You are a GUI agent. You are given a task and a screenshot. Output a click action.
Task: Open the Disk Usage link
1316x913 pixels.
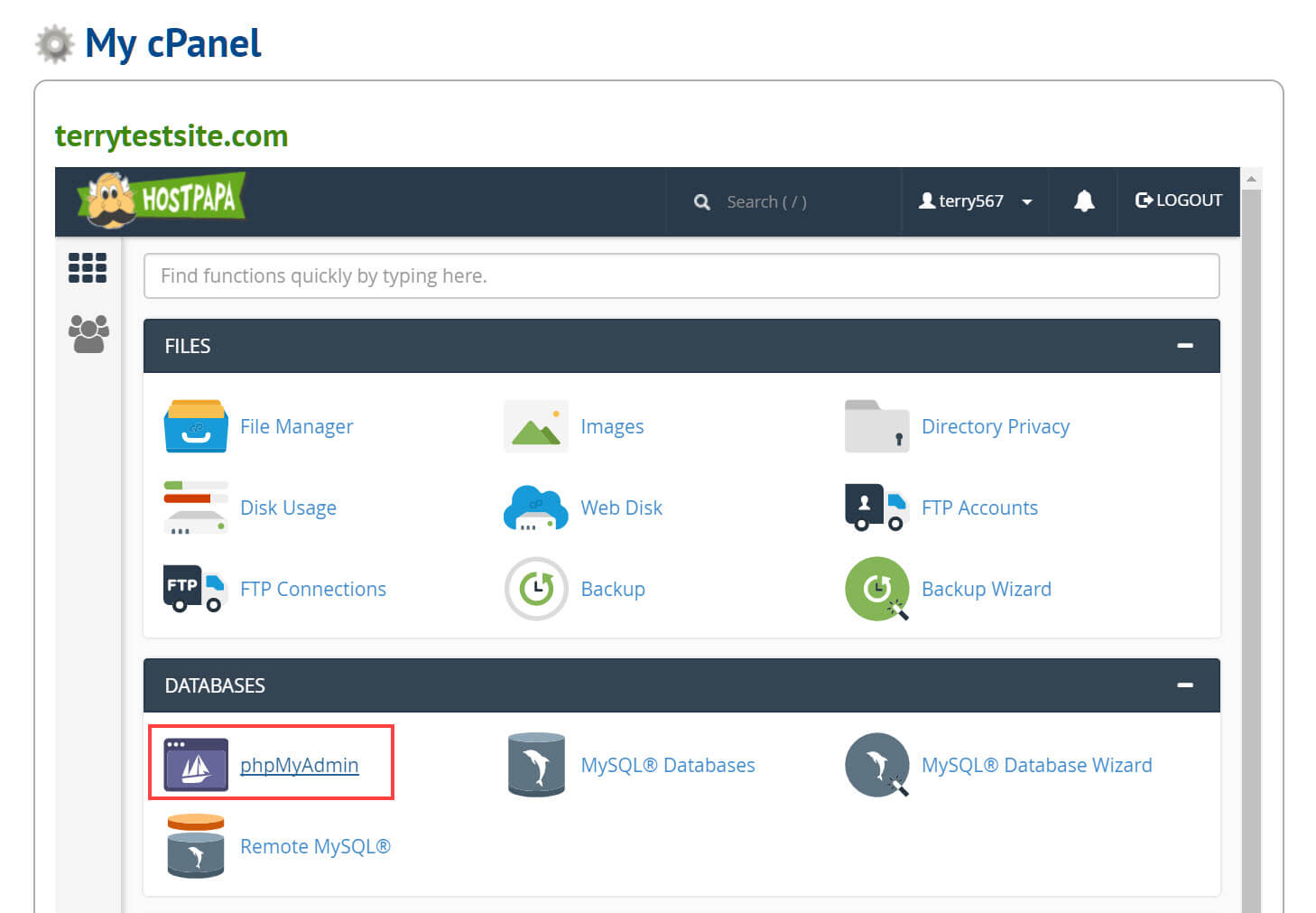coord(288,508)
